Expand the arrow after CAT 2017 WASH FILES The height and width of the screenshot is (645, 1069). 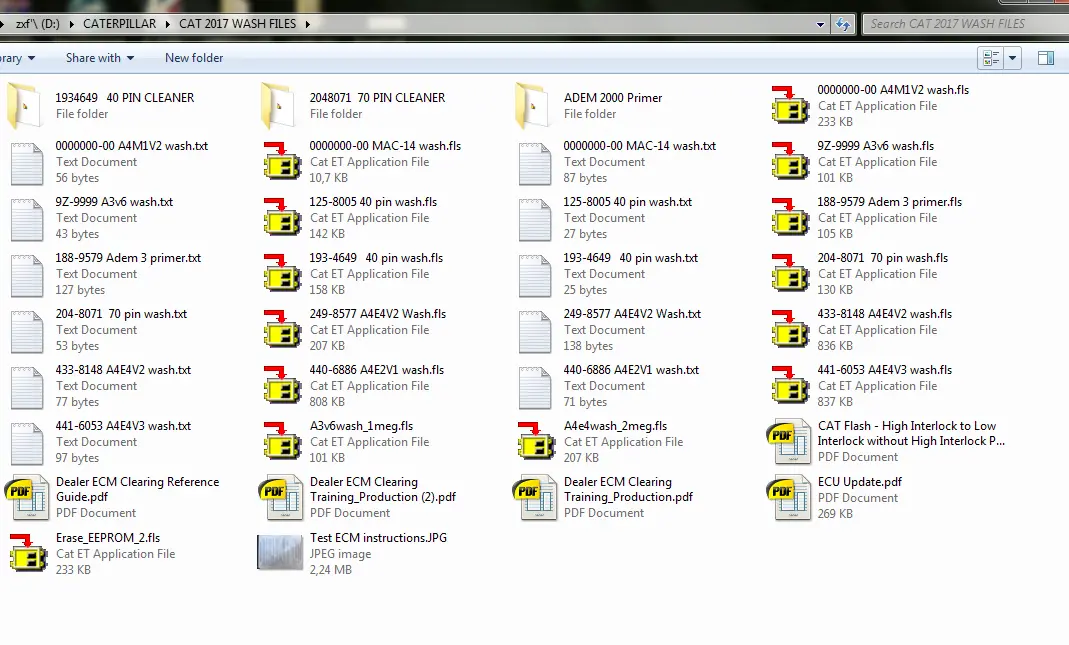308,24
